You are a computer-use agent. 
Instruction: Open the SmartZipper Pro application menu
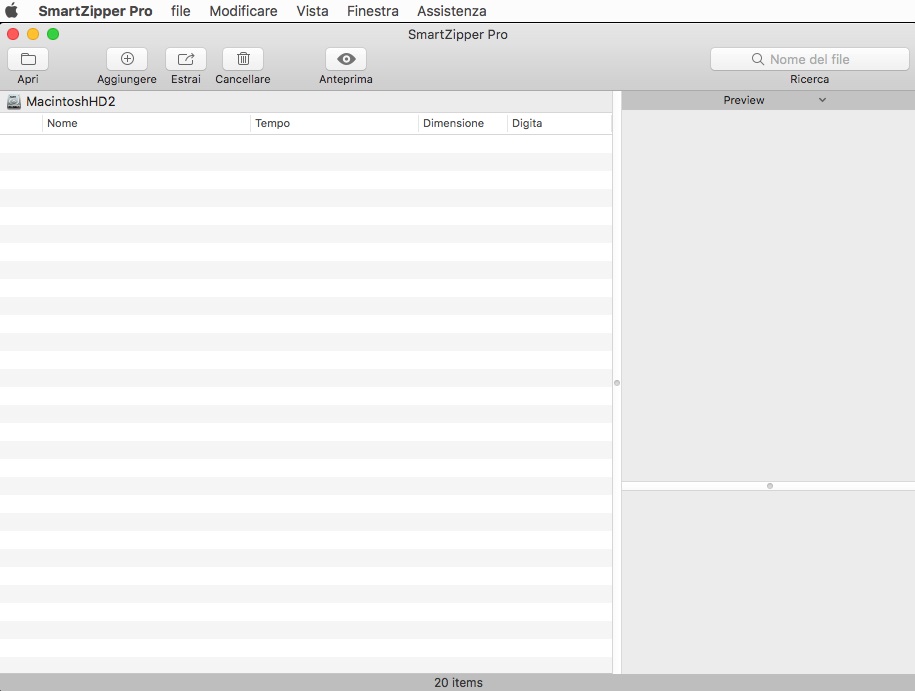(x=95, y=11)
